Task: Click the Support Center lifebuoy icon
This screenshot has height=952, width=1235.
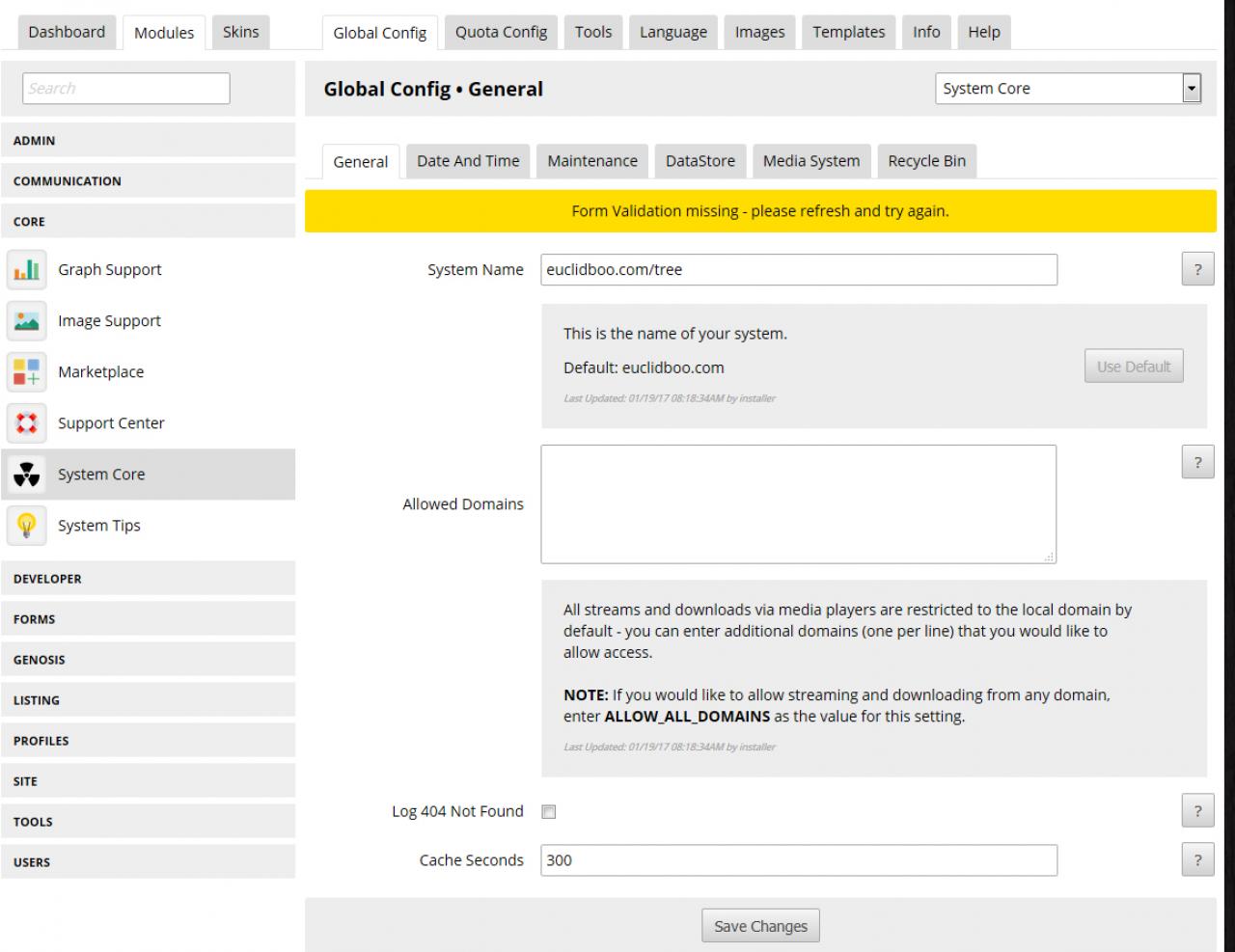Action: (27, 423)
